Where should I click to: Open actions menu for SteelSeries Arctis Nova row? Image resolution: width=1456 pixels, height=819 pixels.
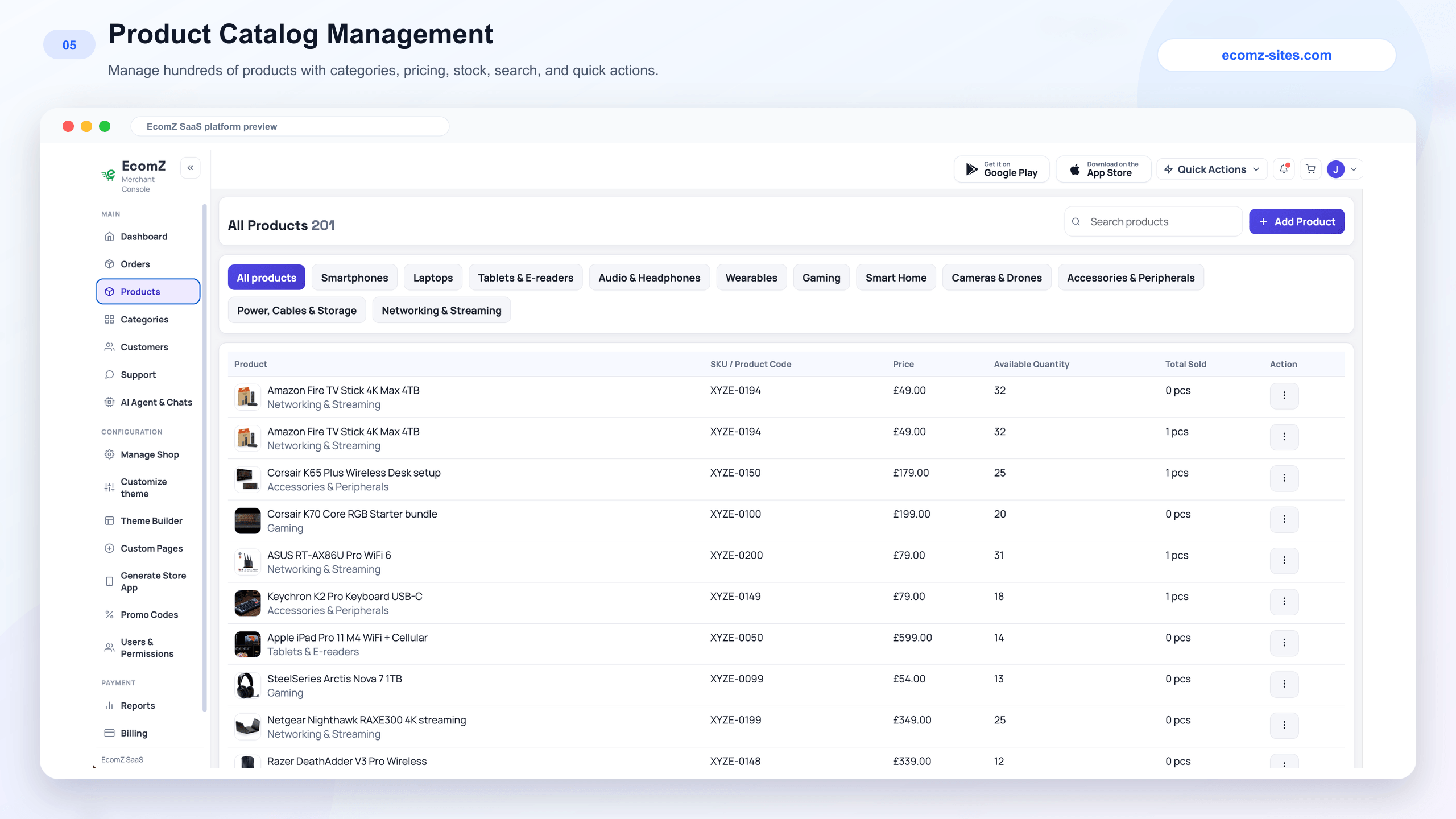coord(1284,684)
